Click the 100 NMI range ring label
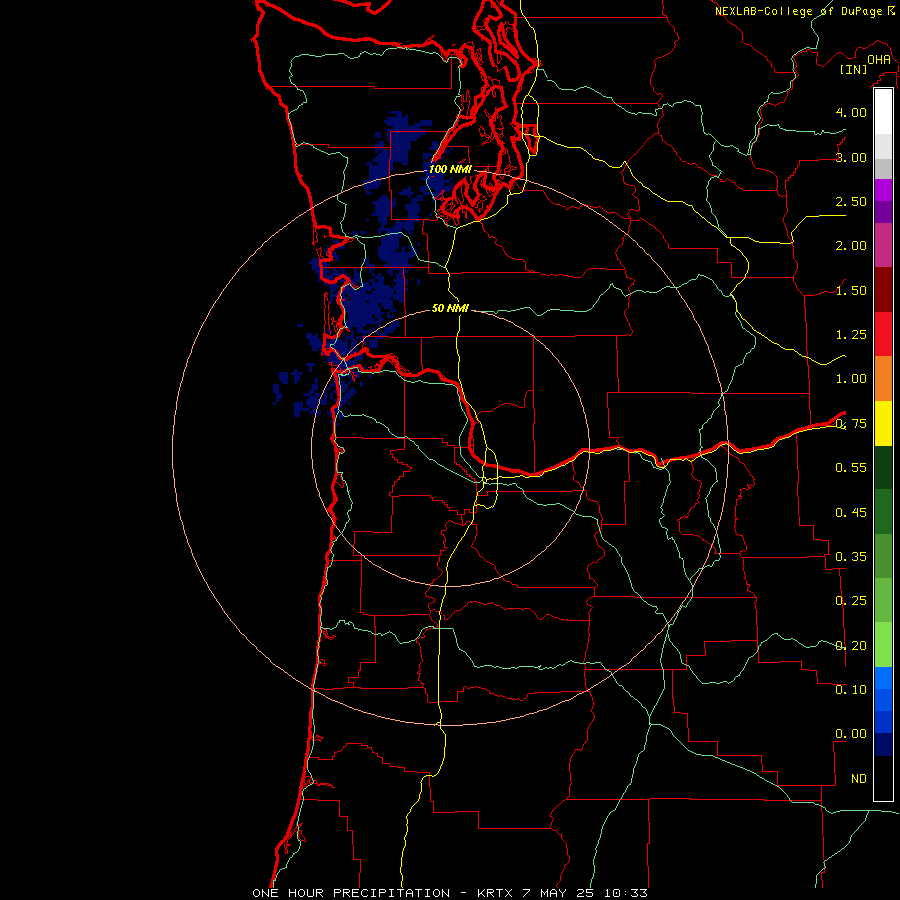Screen dimensions: 900x900 click(x=450, y=169)
